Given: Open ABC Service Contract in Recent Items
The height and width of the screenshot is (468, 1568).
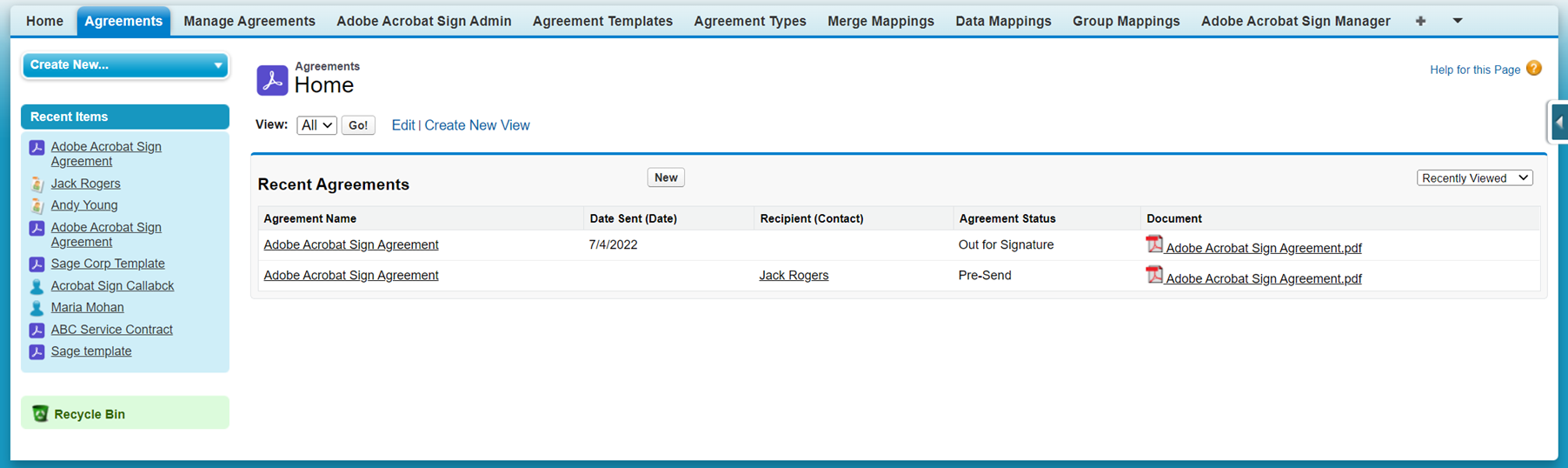Looking at the screenshot, I should tap(111, 330).
